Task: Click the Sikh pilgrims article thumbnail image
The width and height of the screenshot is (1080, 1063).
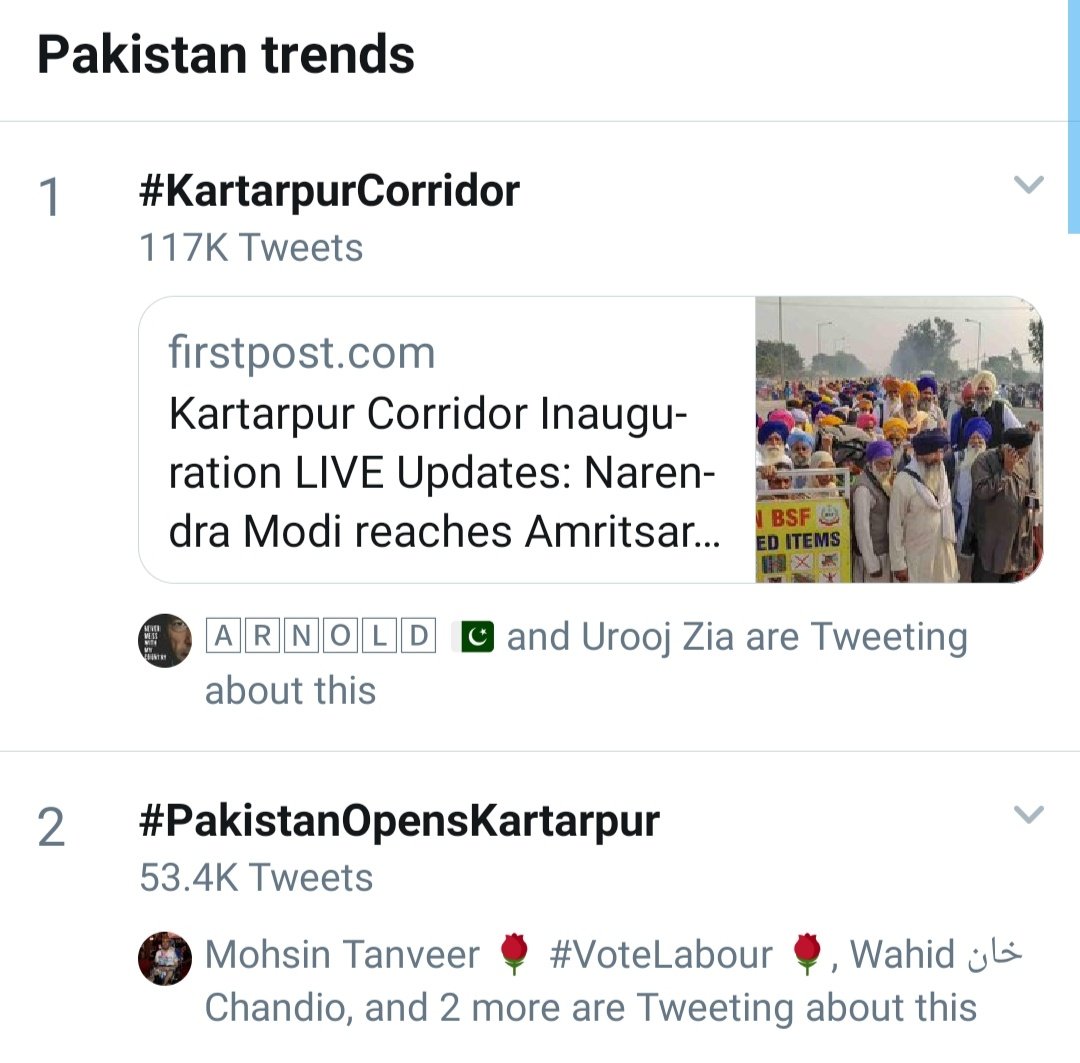Action: tap(899, 440)
